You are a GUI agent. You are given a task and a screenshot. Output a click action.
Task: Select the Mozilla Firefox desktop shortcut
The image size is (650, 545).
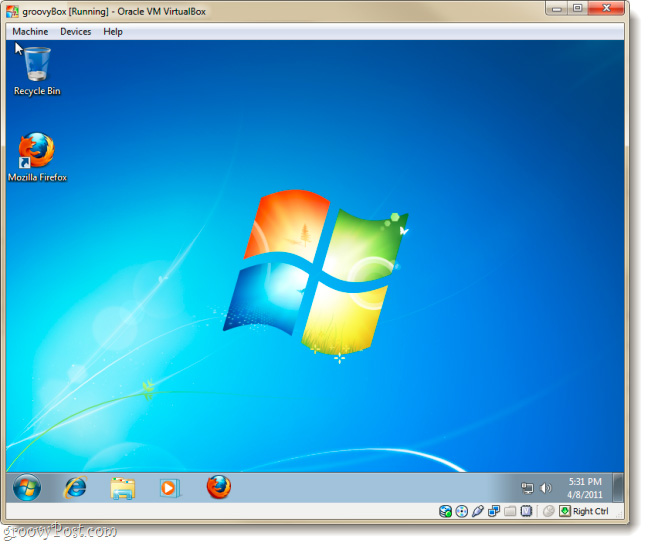point(37,158)
